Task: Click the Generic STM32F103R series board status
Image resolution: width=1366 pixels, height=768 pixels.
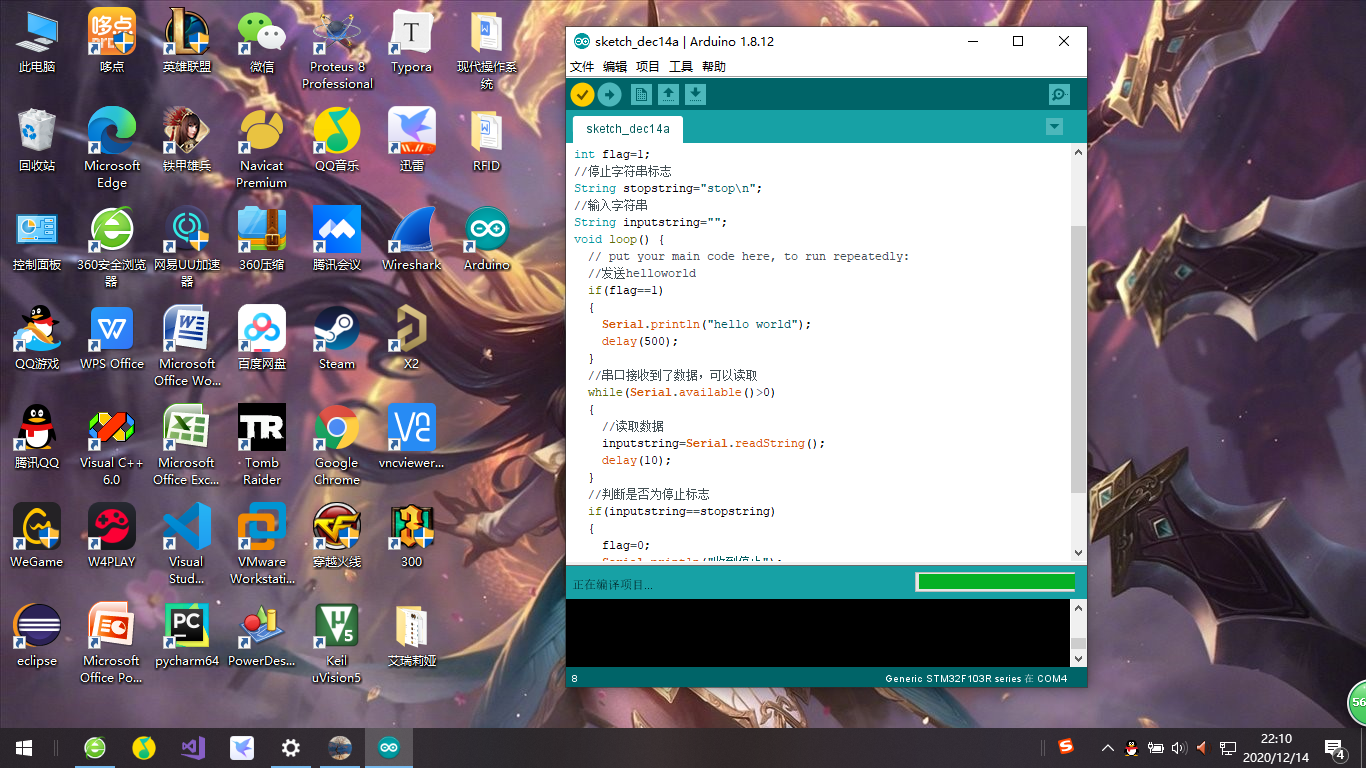Action: [x=976, y=679]
